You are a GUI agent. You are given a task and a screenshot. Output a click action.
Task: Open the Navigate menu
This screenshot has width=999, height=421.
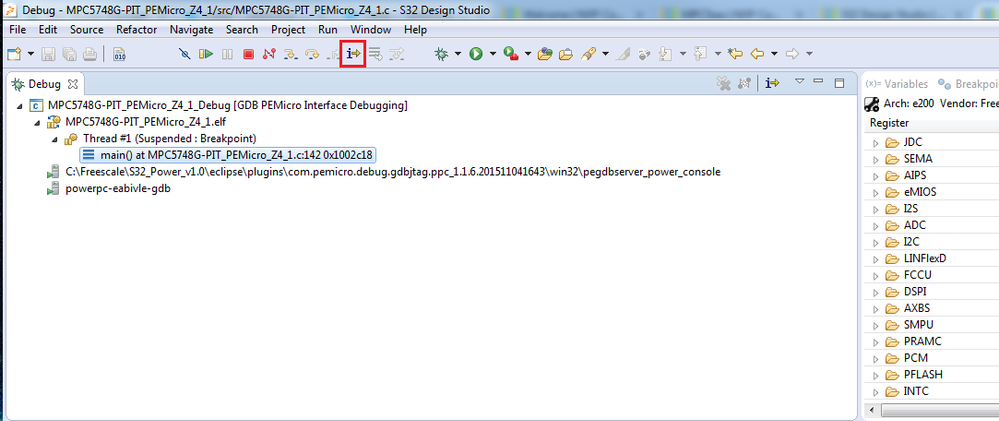(191, 29)
